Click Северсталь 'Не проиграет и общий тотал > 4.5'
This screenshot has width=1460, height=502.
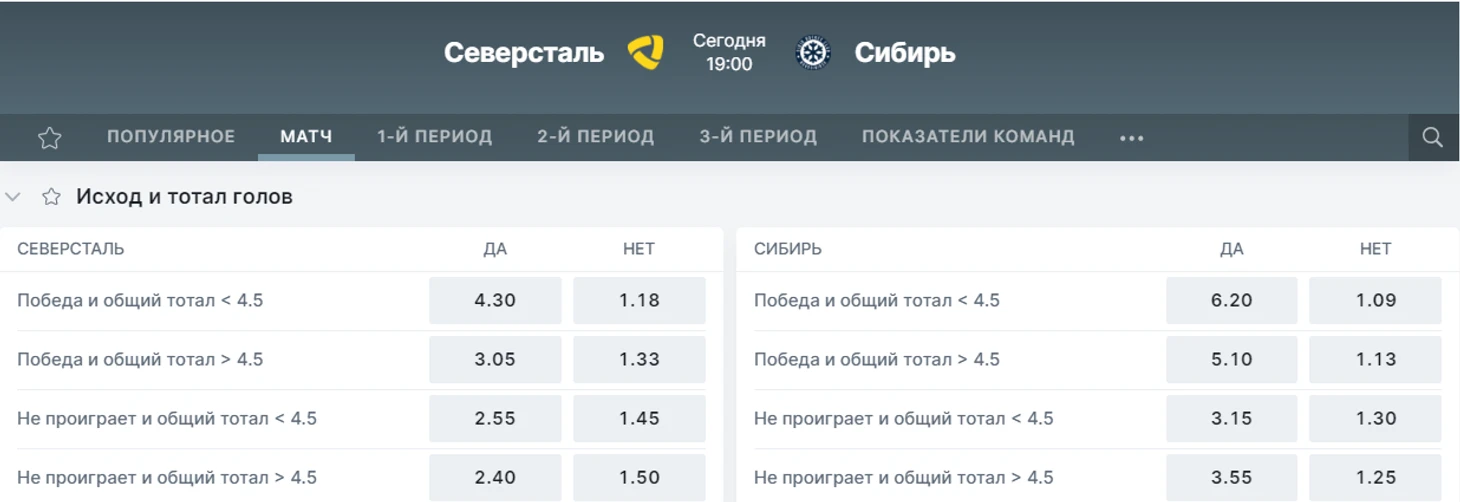pyautogui.click(x=167, y=477)
